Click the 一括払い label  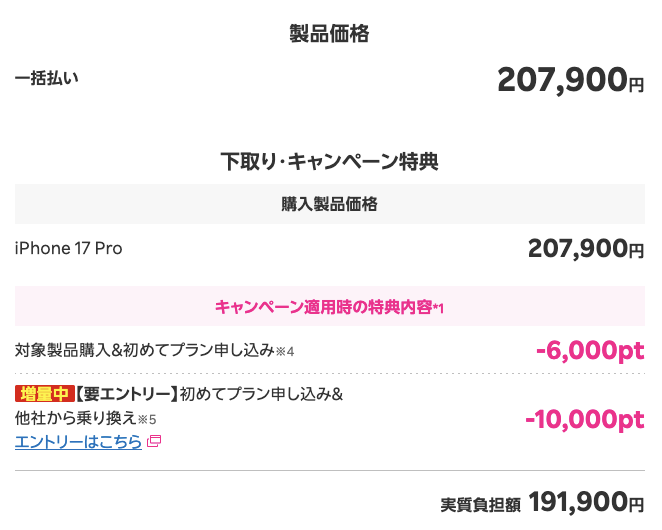pyautogui.click(x=47, y=78)
